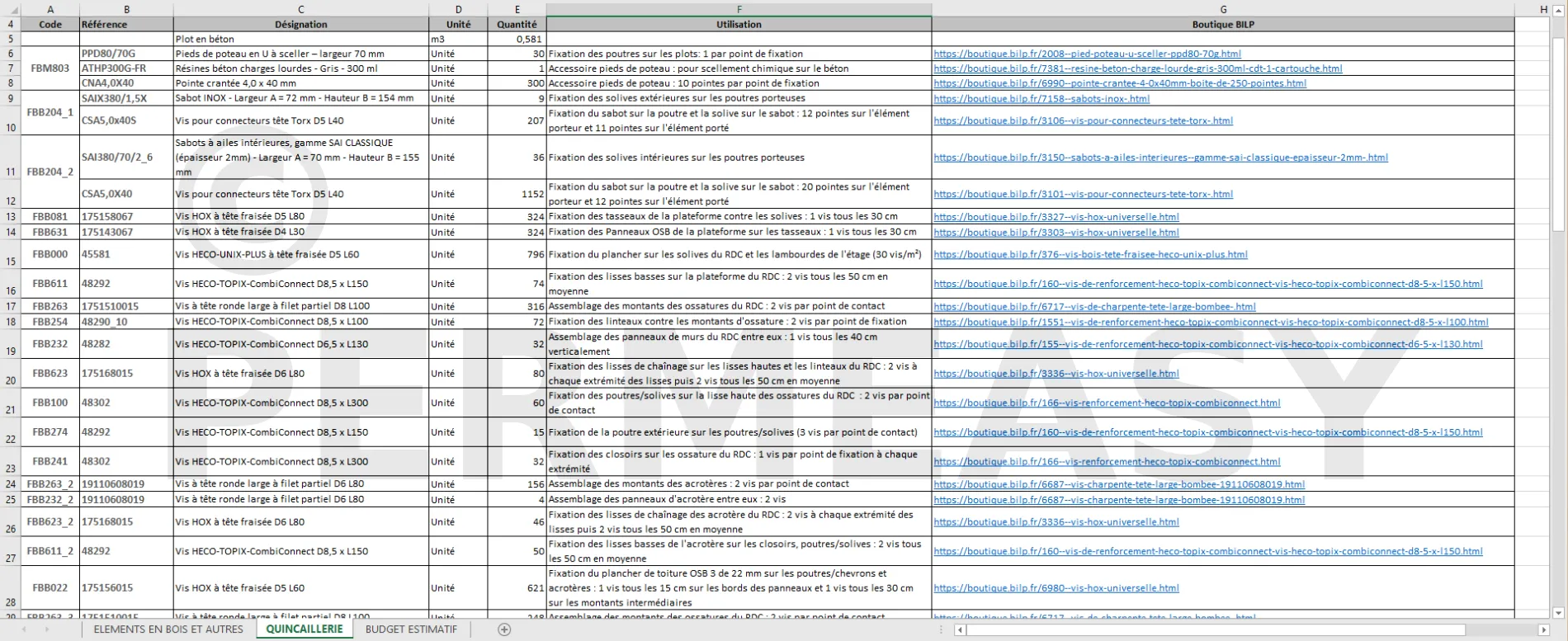Select column D header

tap(458, 10)
